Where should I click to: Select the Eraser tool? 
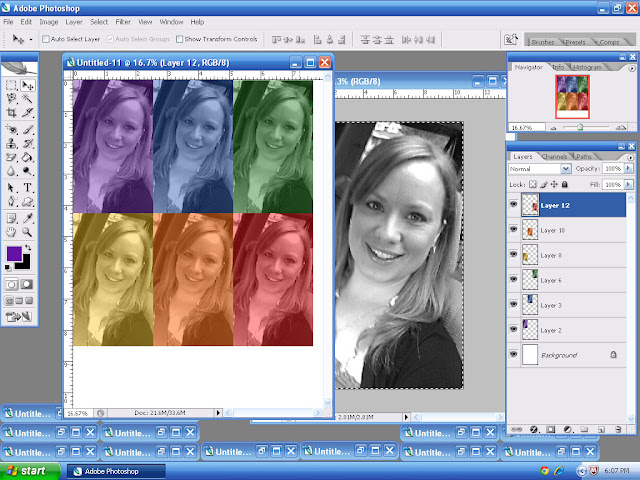point(11,157)
